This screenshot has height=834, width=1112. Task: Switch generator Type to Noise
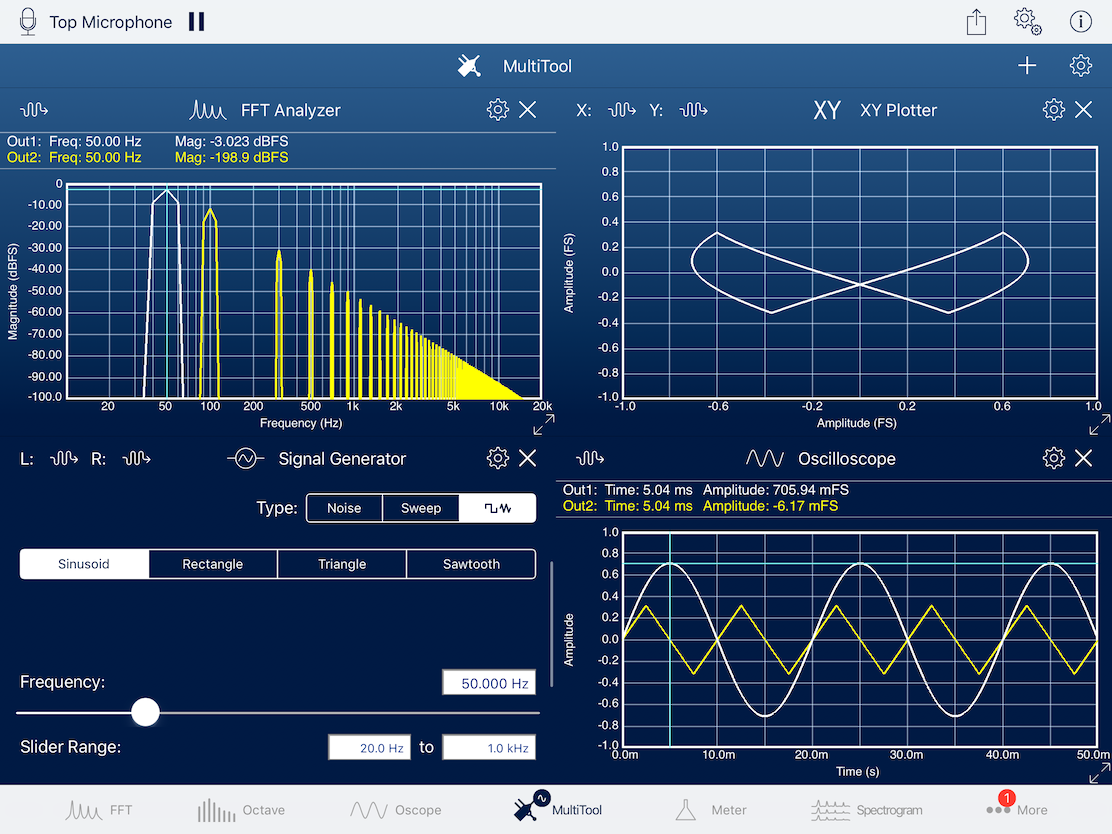(344, 508)
